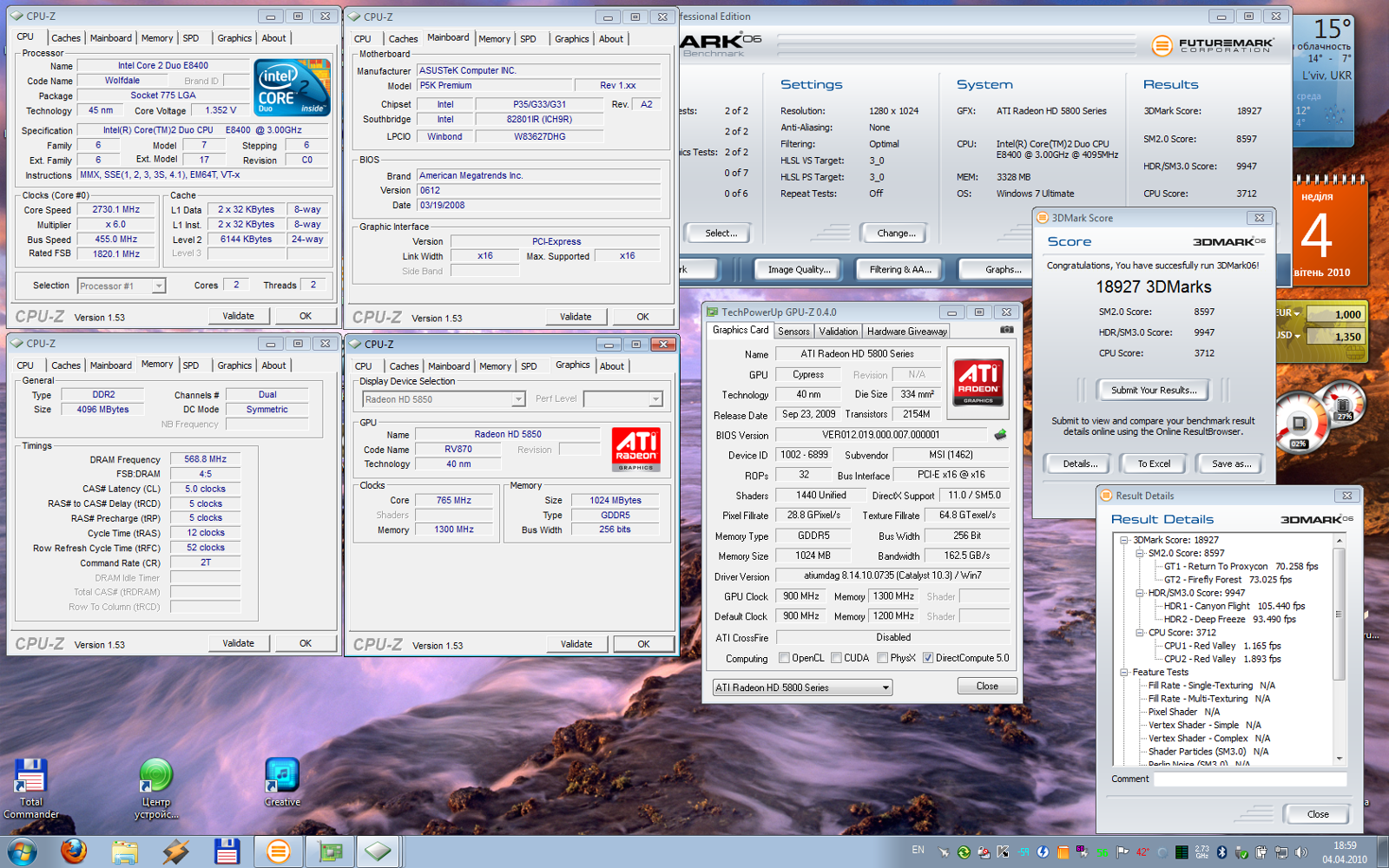1389x868 pixels.
Task: Select GT1 - Return To Proxycon row
Action: click(1241, 567)
